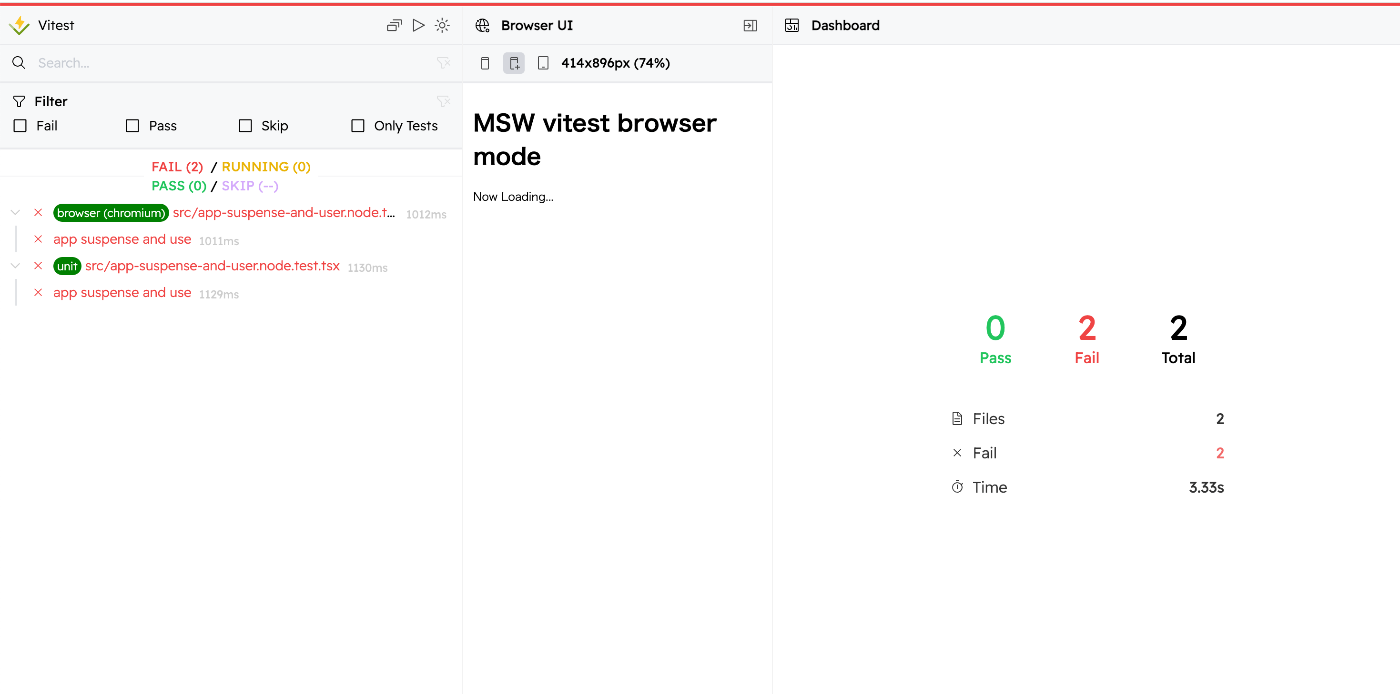
Task: Click the 1012ms duration text
Action: tap(426, 214)
